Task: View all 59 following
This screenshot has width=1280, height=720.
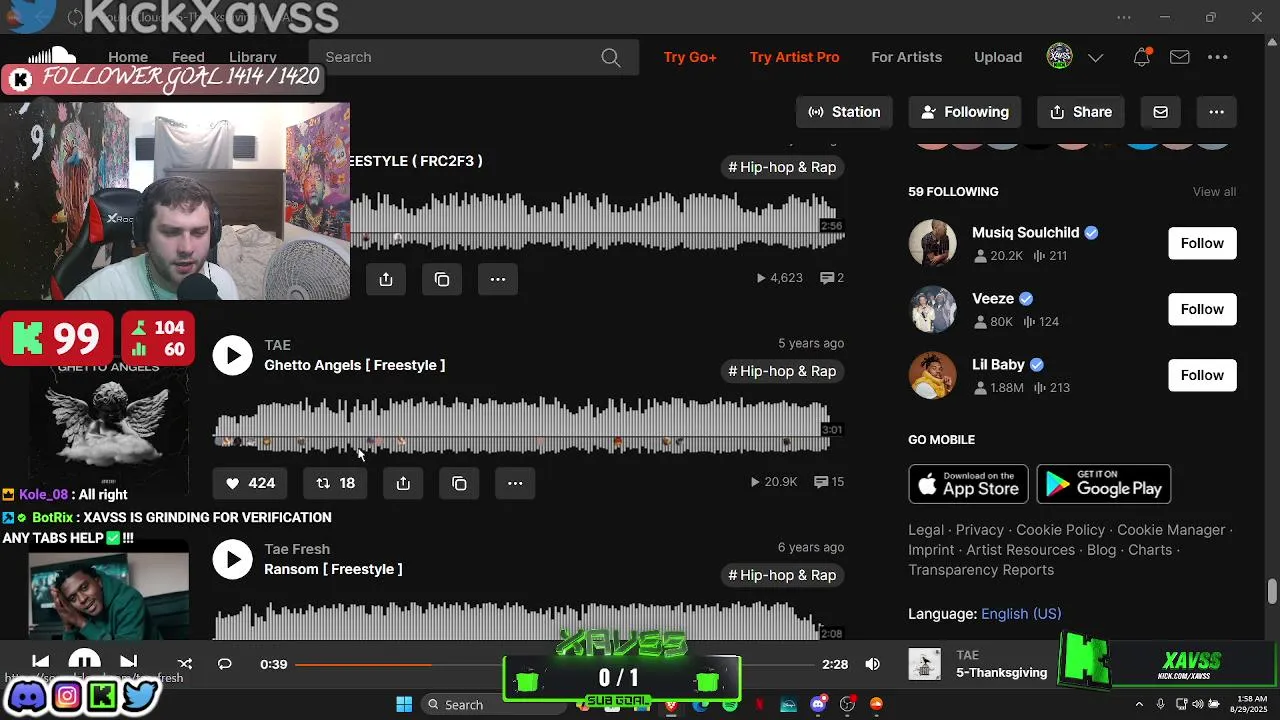Action: click(1214, 192)
